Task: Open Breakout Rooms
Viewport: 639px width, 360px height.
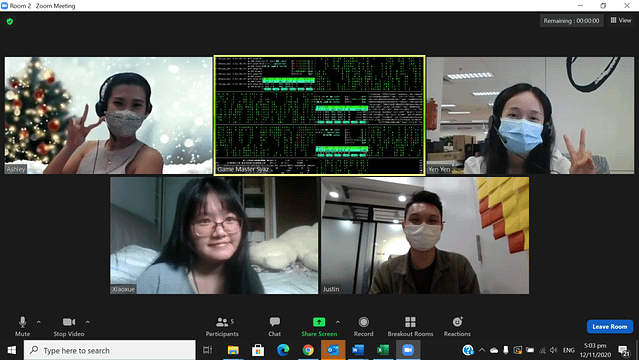Action: (410, 327)
